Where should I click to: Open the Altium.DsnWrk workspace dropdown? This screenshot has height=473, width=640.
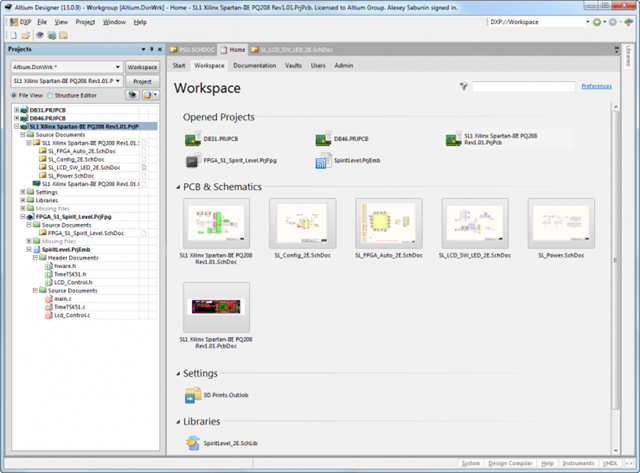118,67
